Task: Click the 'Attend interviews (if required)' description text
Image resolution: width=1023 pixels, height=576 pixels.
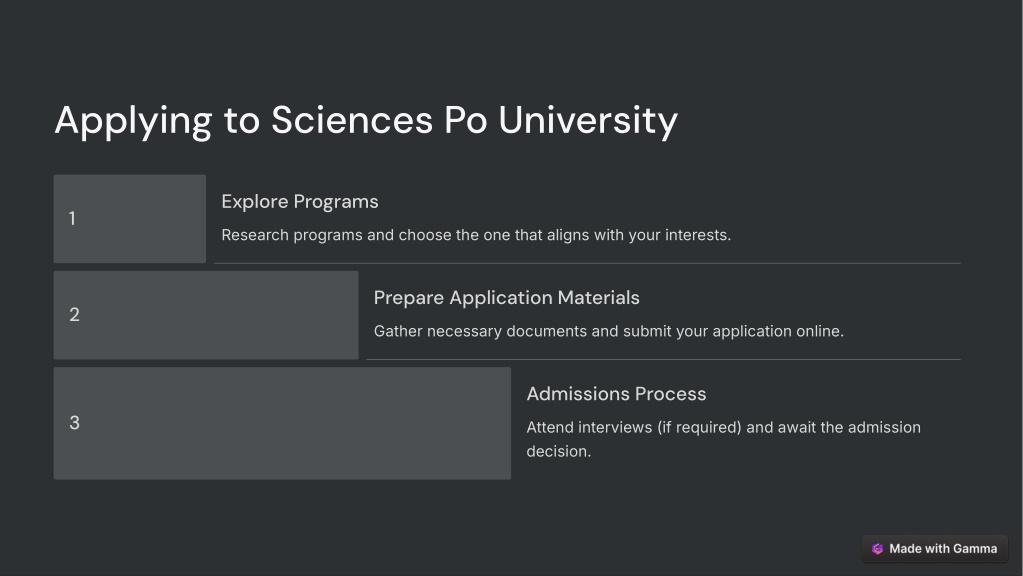Action: click(x=724, y=439)
